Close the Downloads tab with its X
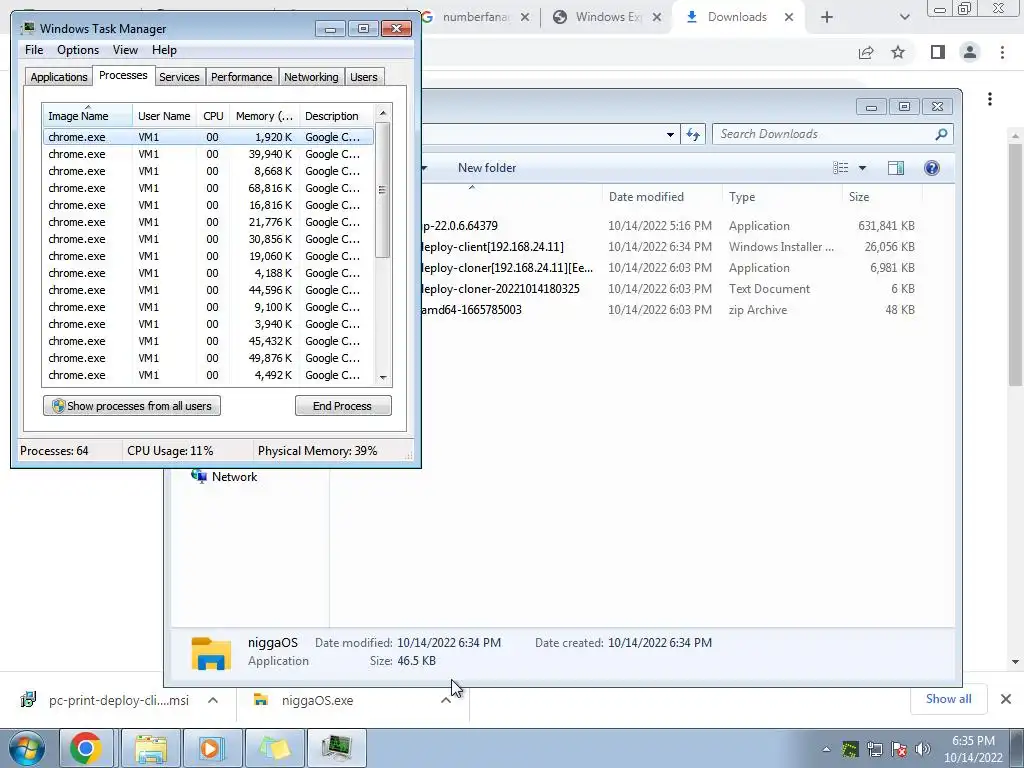This screenshot has height=768, width=1024. click(789, 17)
